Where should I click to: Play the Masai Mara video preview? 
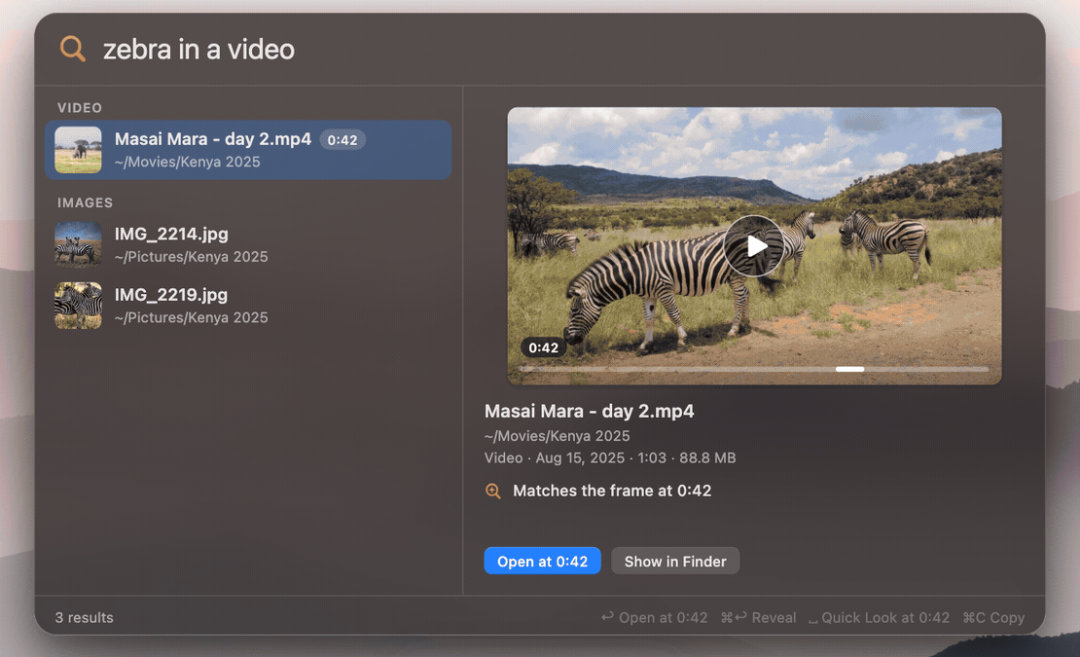(754, 246)
